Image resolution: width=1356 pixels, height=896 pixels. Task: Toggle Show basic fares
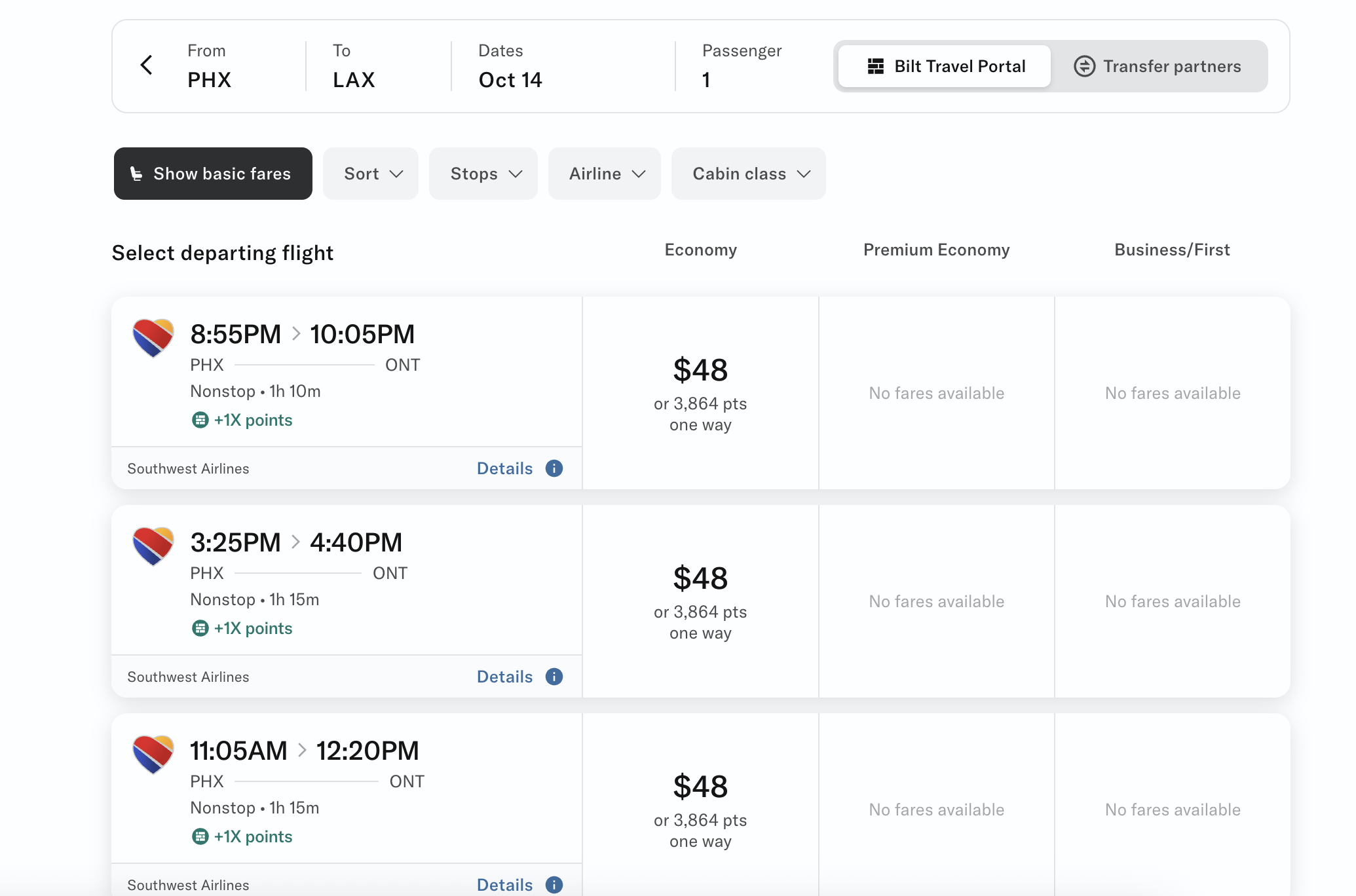(x=213, y=174)
